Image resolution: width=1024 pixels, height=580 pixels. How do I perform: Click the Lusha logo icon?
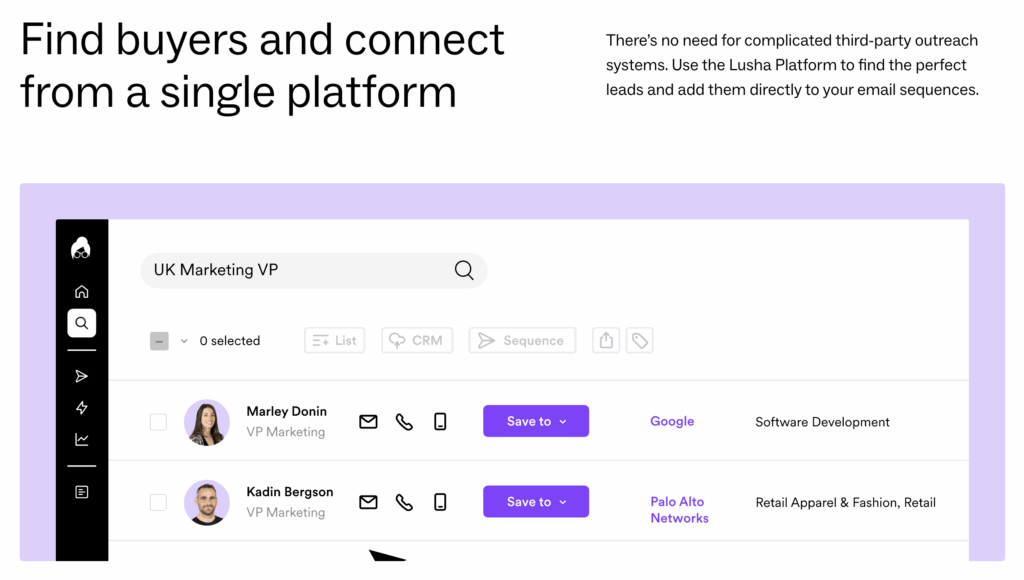click(x=81, y=248)
